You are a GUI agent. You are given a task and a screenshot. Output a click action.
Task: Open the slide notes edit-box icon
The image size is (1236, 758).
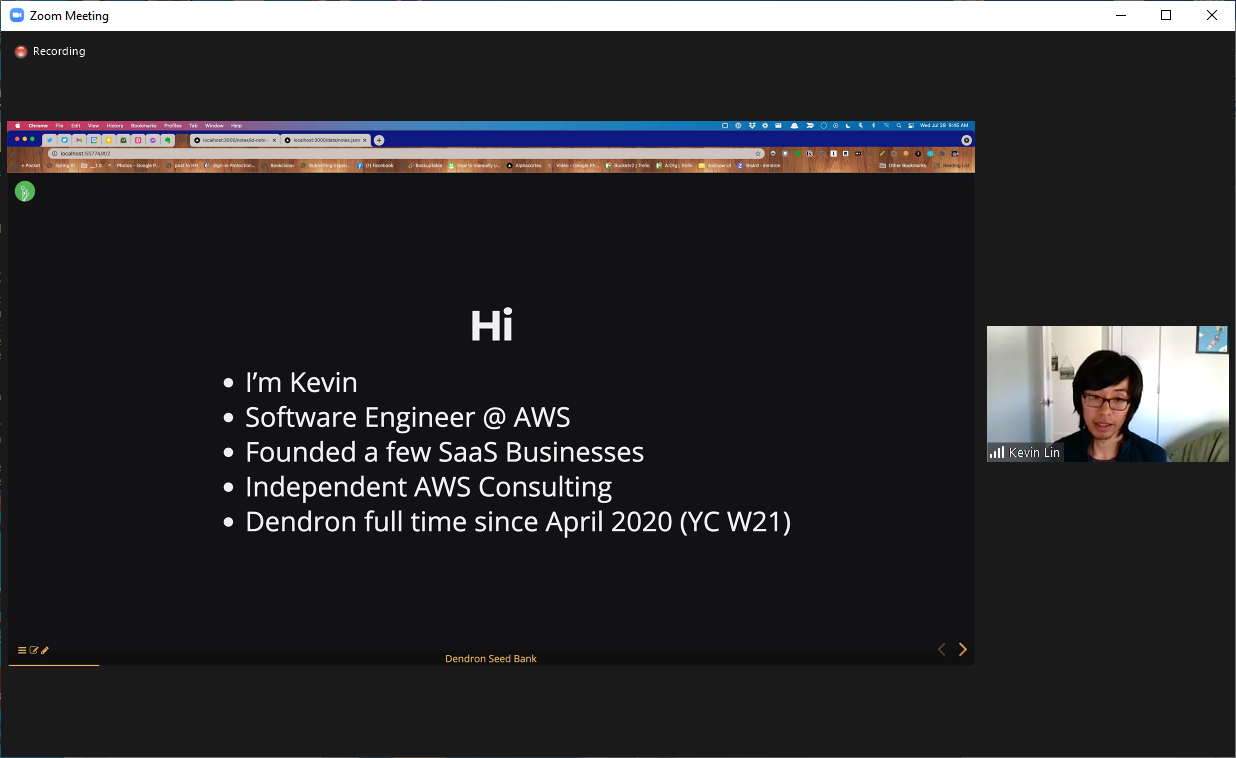pos(34,650)
